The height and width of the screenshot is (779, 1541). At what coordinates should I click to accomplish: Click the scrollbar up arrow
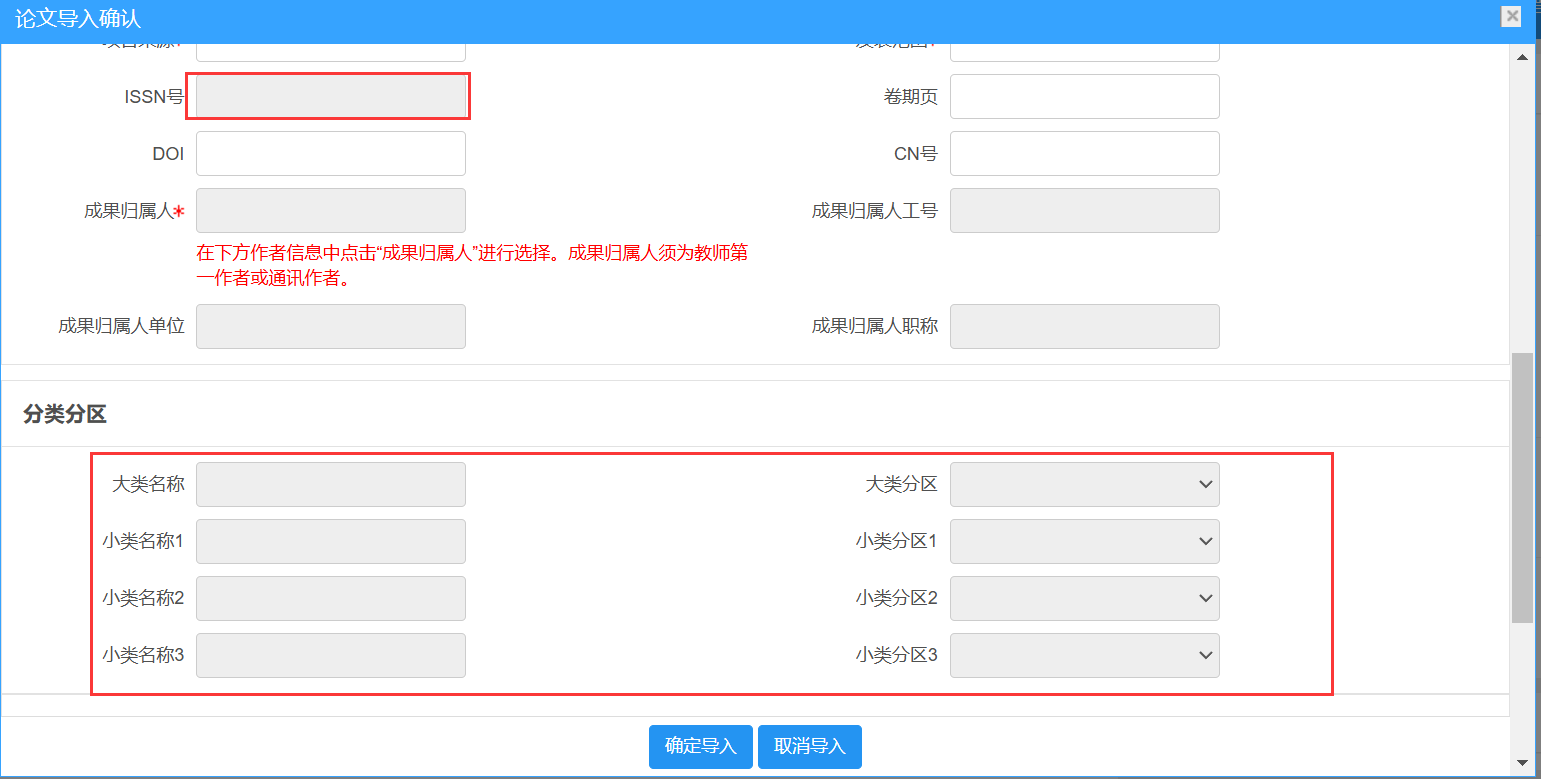coord(1522,57)
